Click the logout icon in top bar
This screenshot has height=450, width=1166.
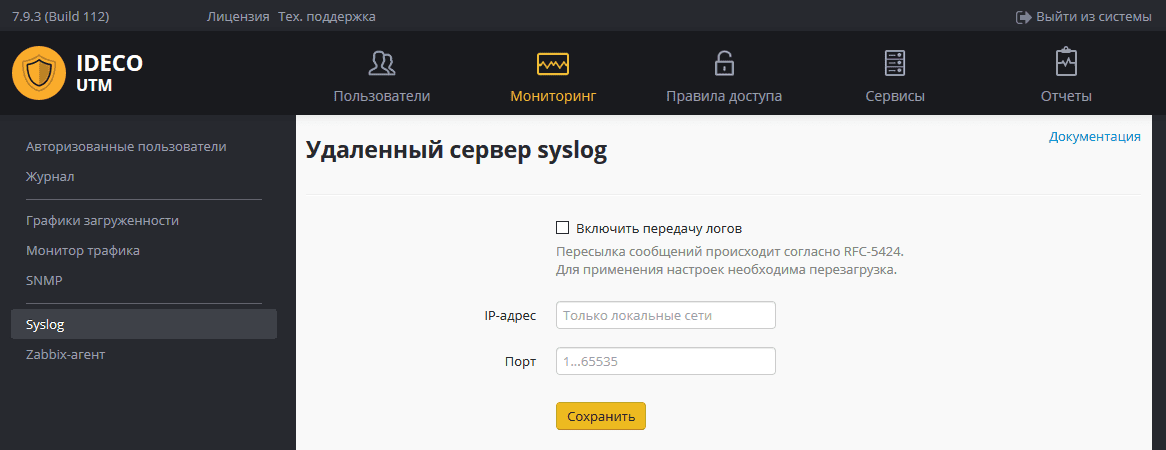(1023, 17)
